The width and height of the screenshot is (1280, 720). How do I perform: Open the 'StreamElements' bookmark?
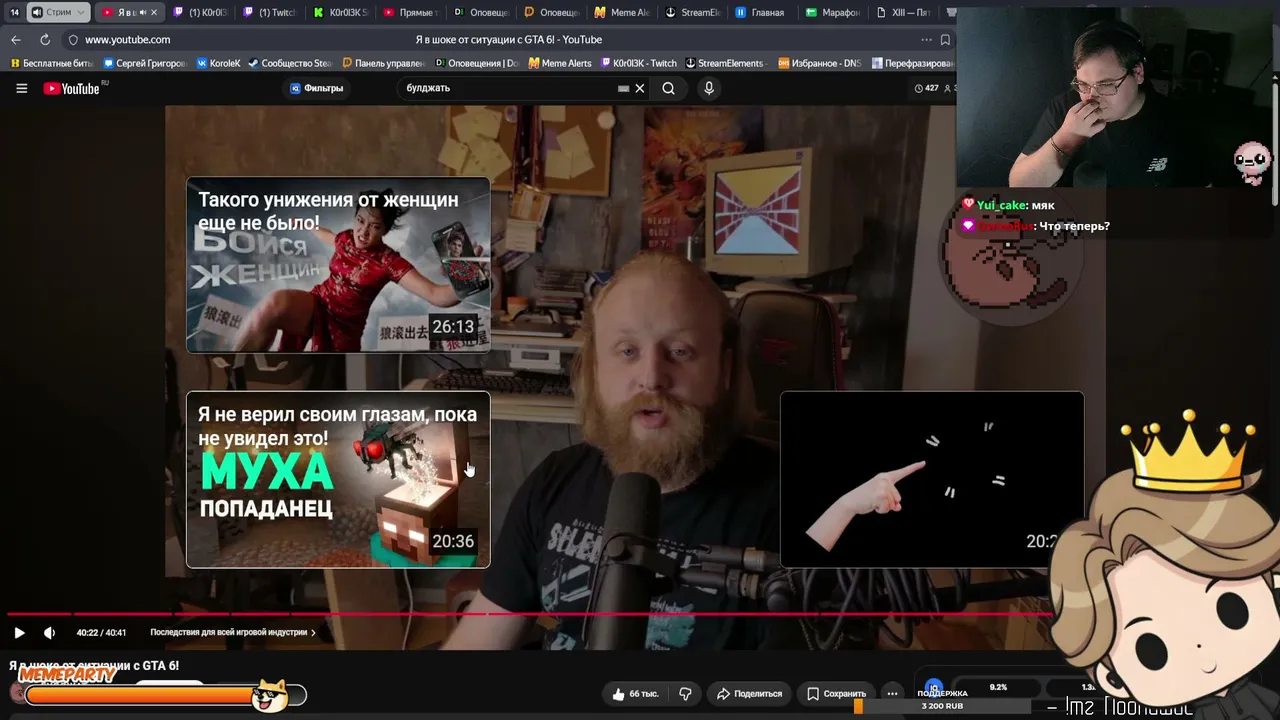point(724,63)
